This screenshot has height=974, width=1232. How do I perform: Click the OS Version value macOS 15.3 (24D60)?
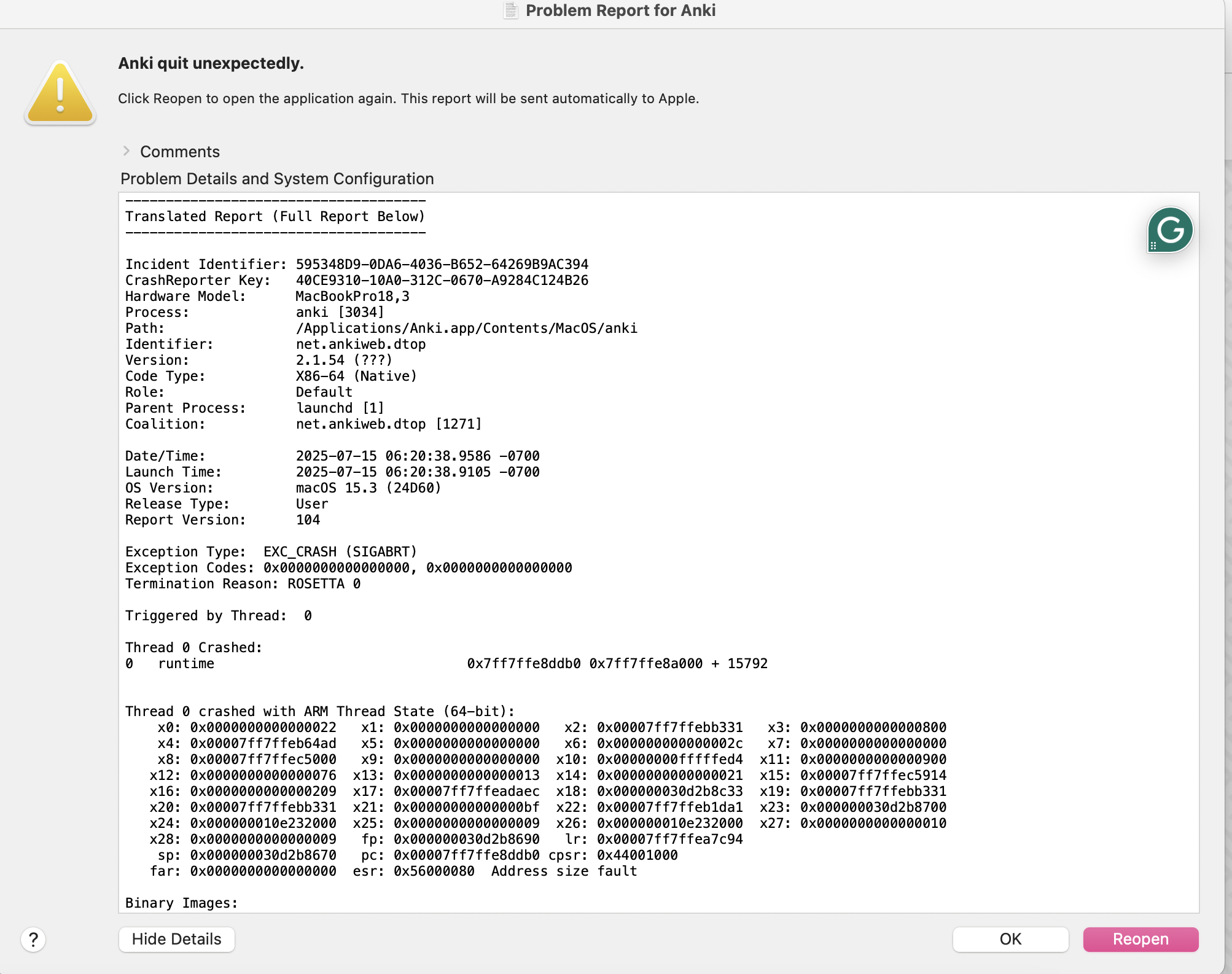368,488
